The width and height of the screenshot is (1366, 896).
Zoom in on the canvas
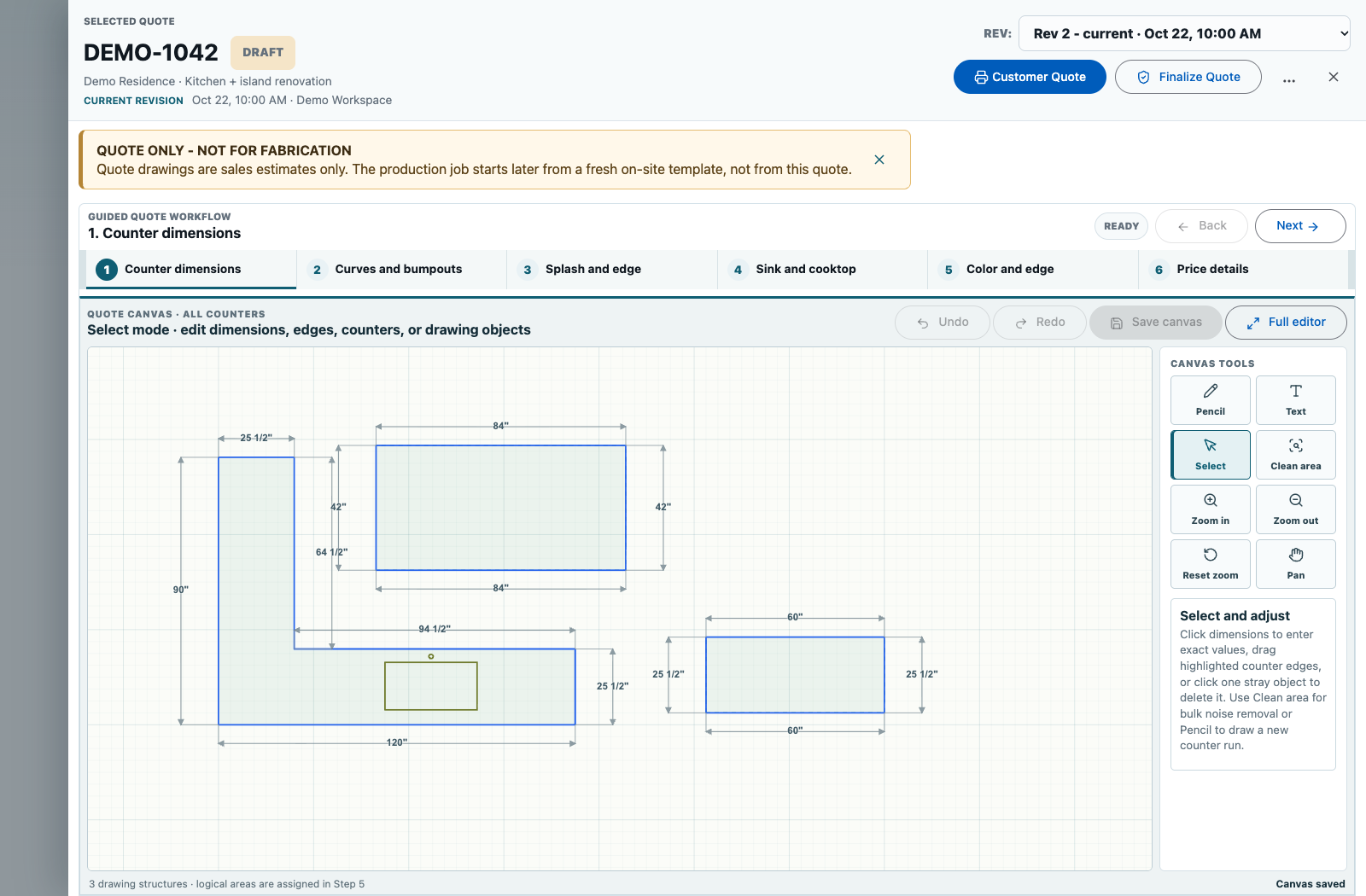click(x=1211, y=509)
